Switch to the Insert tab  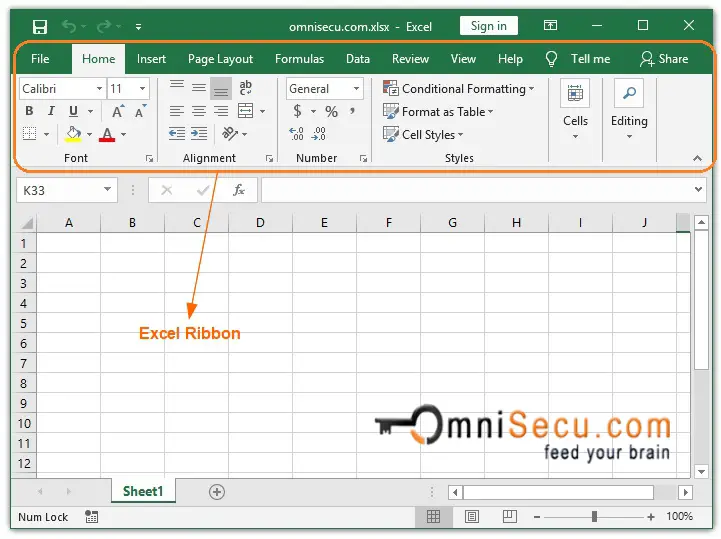tap(151, 59)
